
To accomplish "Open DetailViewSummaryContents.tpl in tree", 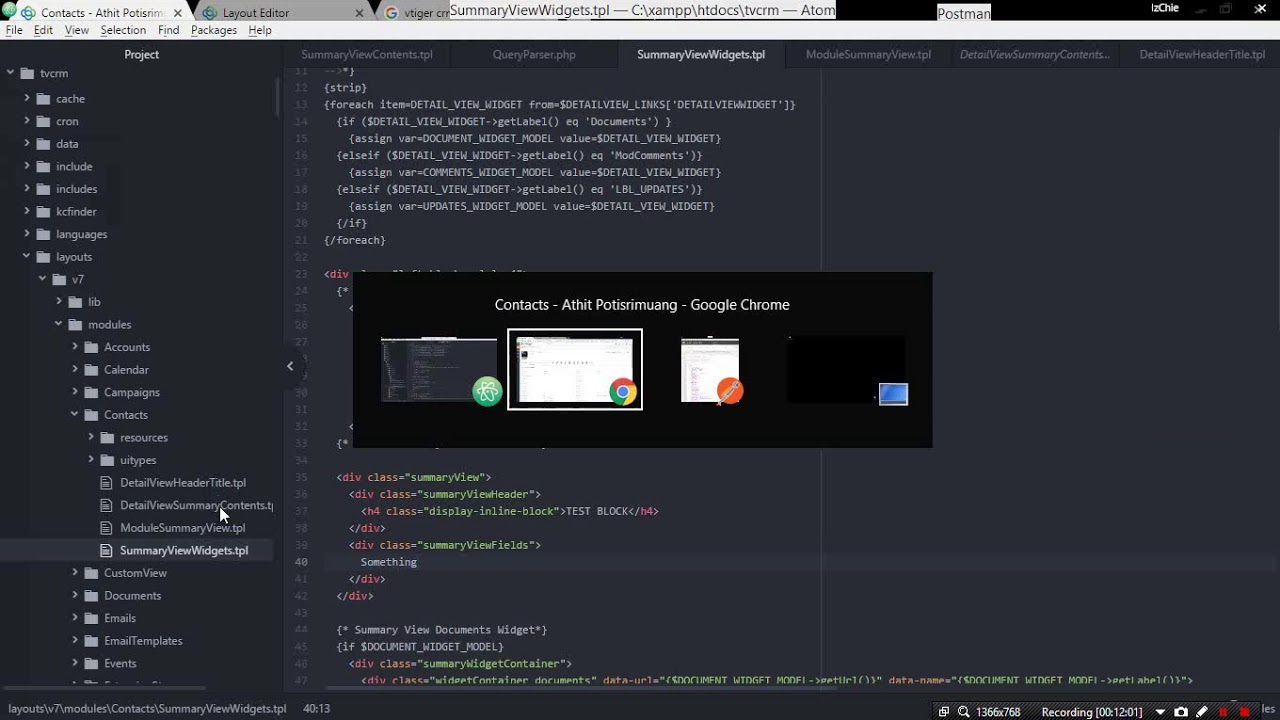I will (196, 505).
